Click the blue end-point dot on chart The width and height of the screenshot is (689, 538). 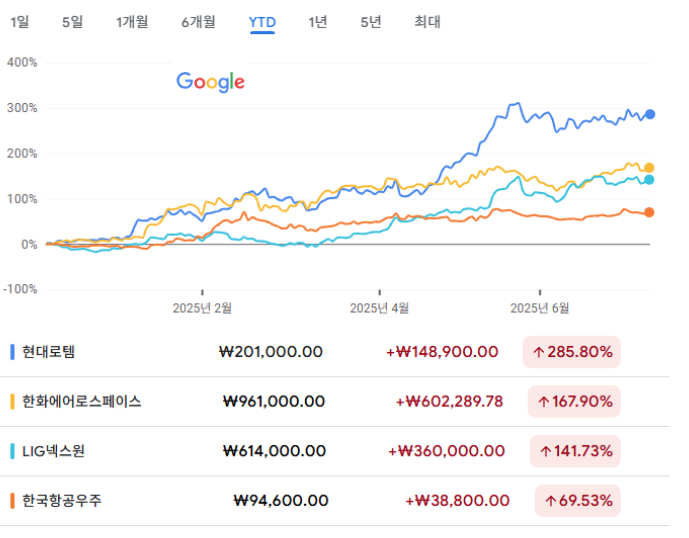[x=649, y=114]
